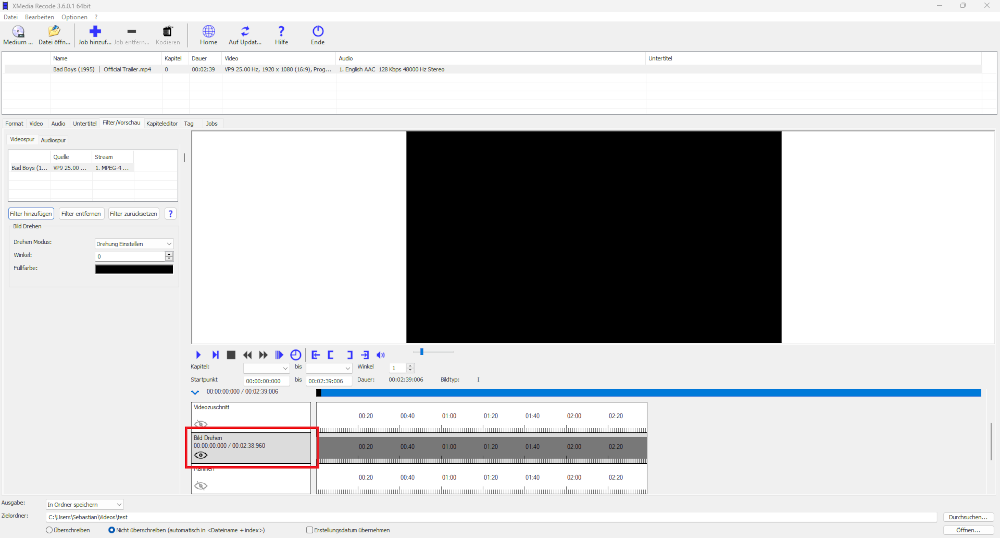Select the Nicht überschreiben radio button
Screen dimensions: 1000x538
tap(112, 530)
